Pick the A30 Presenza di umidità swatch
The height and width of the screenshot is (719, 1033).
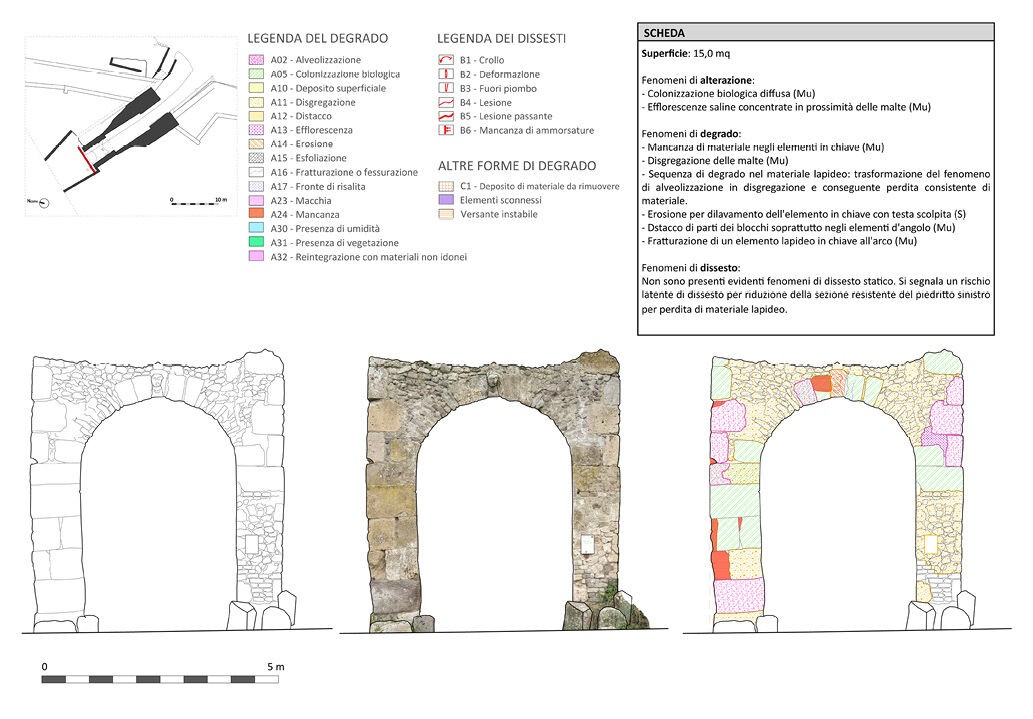255,229
